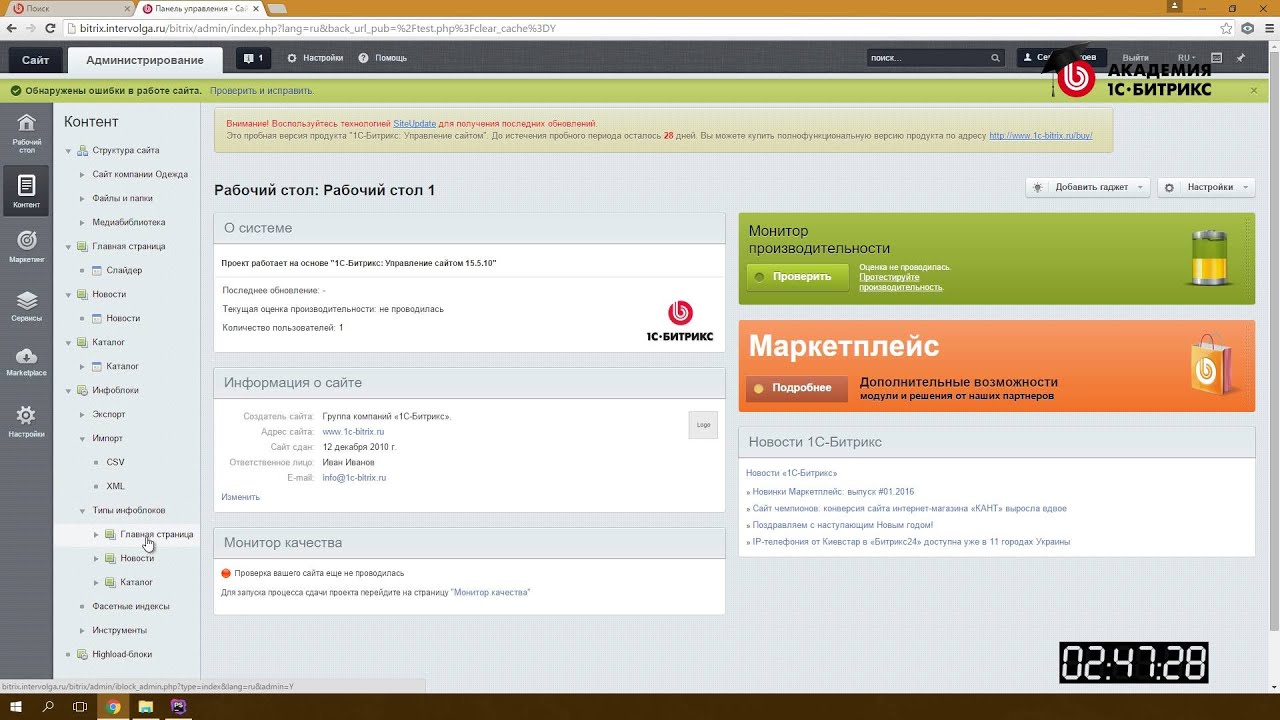Collapse the Структура сайта tree node
This screenshot has height=720, width=1280.
pyautogui.click(x=69, y=150)
